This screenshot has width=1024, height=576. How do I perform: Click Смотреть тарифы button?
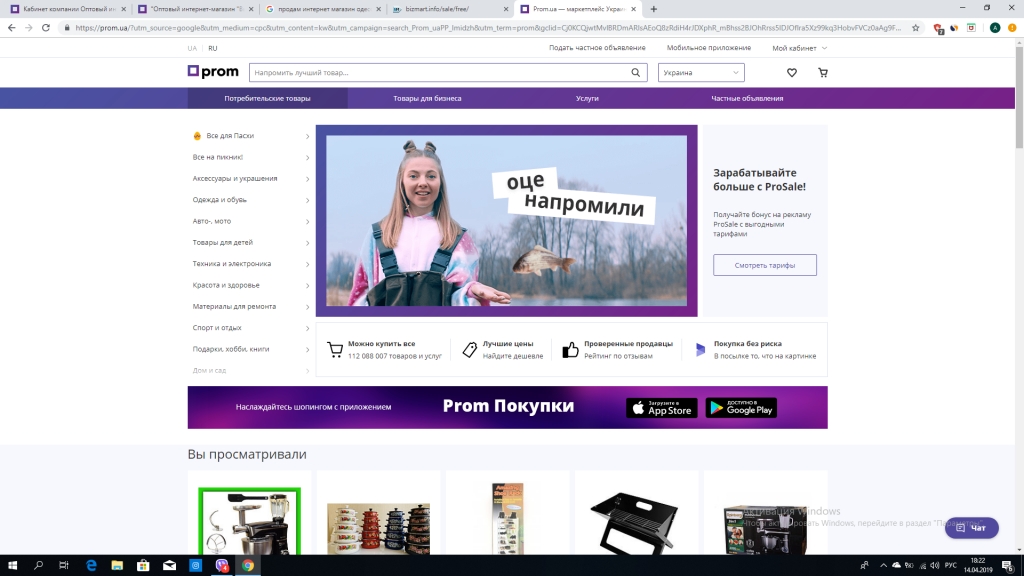point(765,265)
